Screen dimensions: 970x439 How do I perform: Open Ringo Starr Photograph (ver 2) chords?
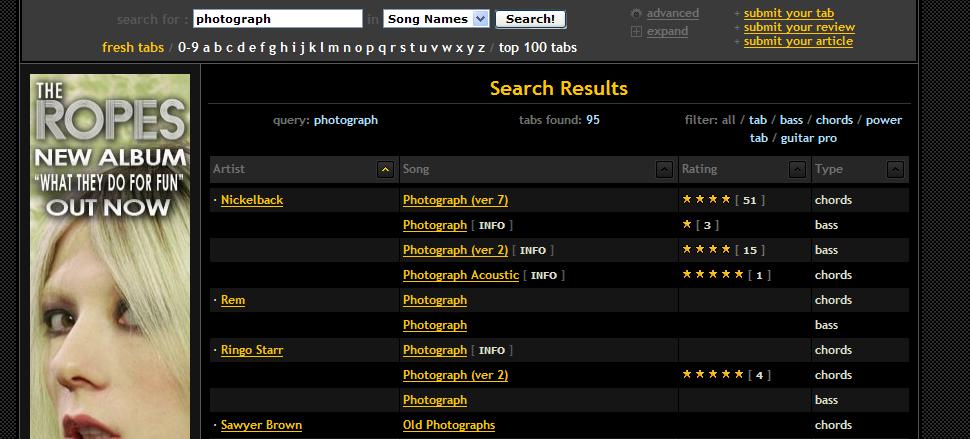(x=455, y=375)
